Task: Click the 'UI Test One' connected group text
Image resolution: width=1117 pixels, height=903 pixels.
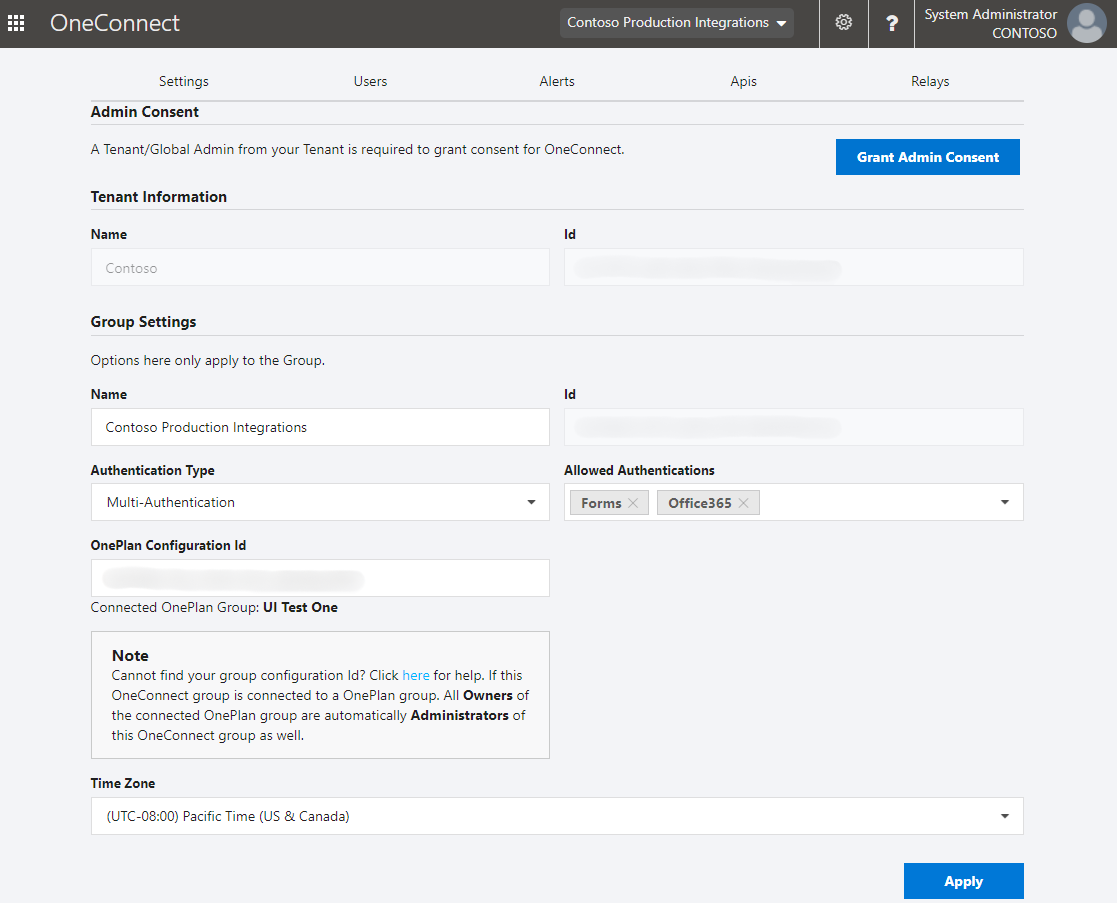Action: (300, 607)
